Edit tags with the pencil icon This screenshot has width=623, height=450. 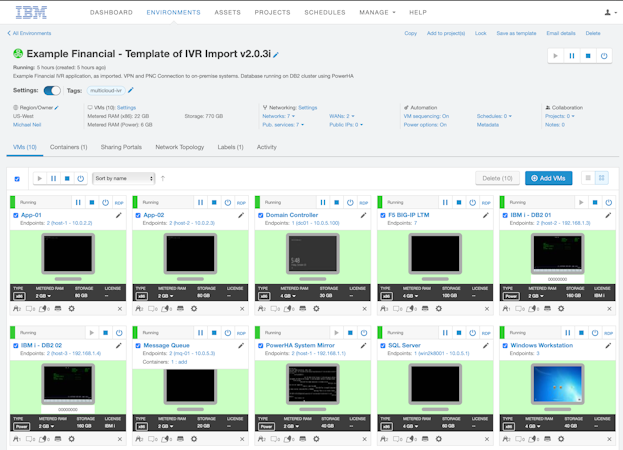point(131,90)
